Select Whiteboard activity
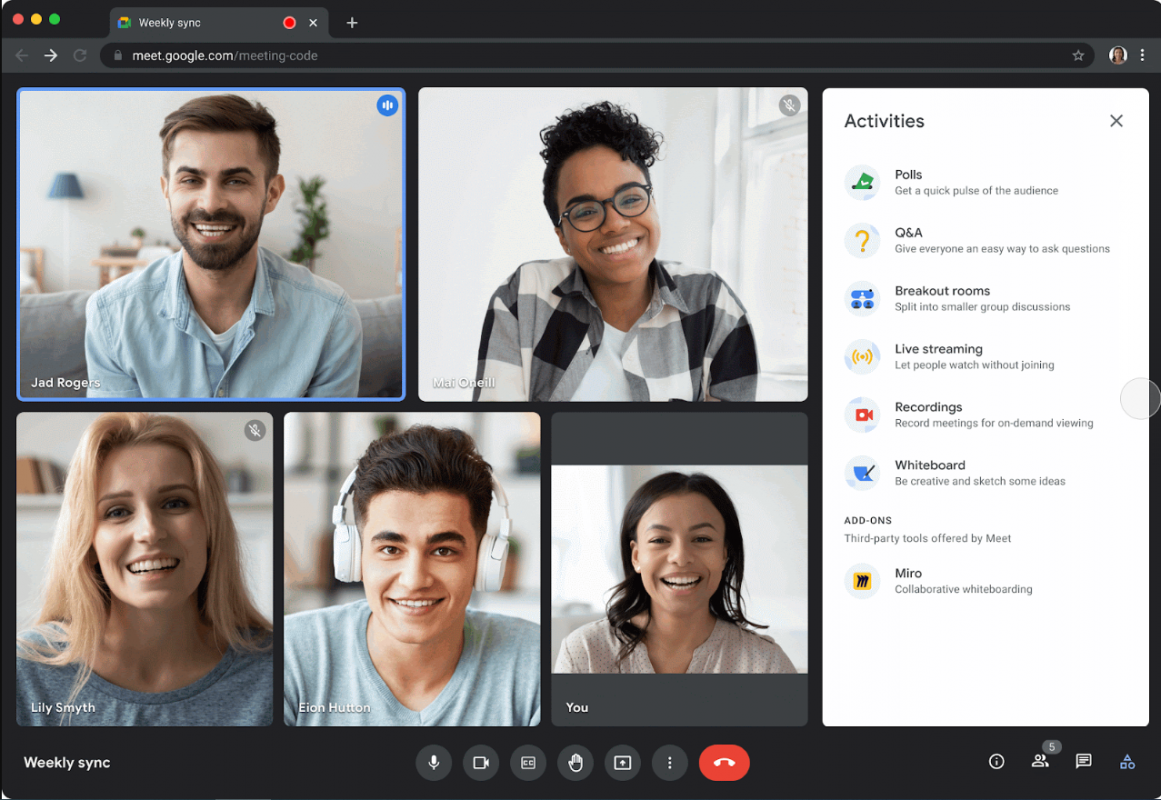1161x800 pixels. coord(985,473)
